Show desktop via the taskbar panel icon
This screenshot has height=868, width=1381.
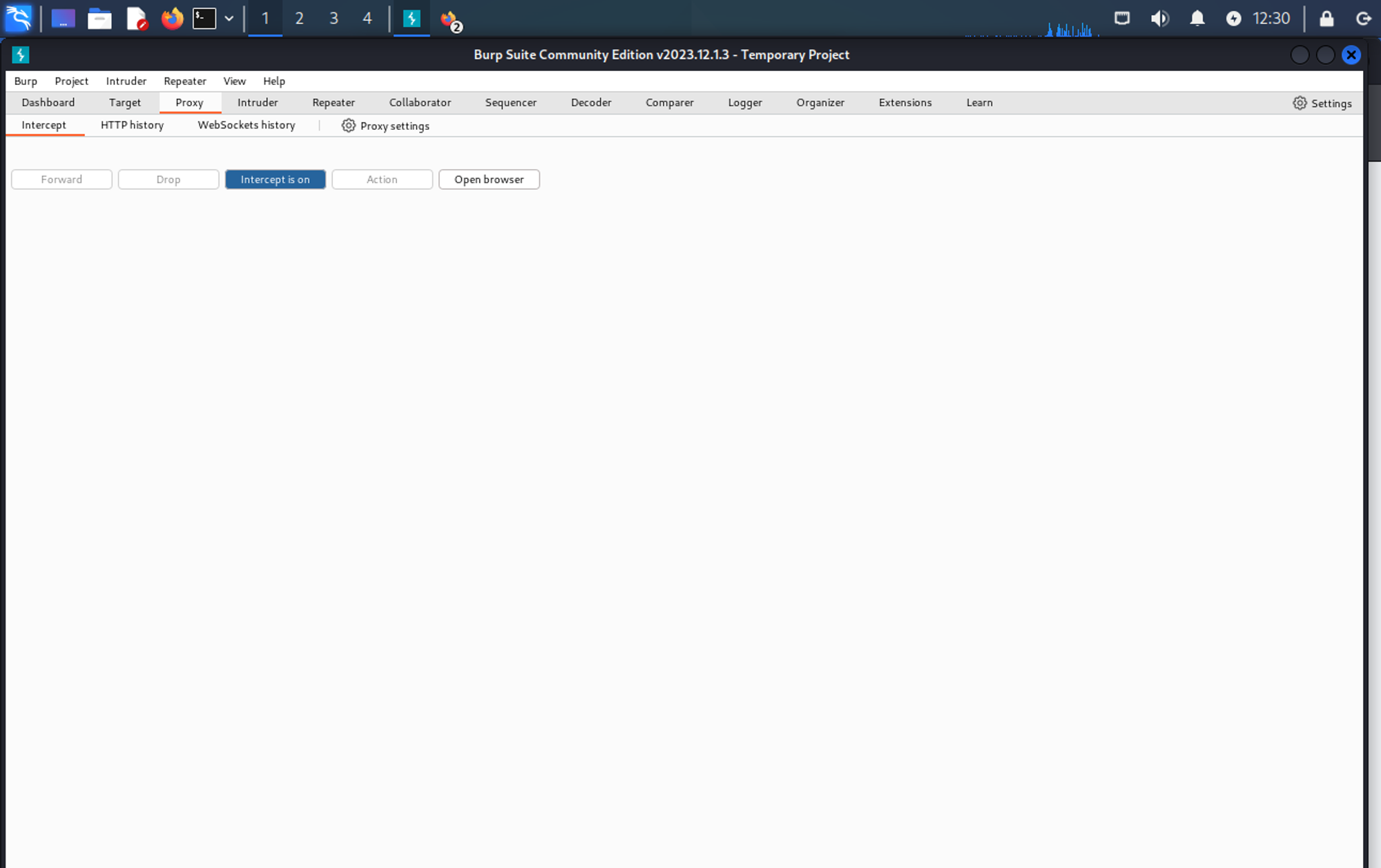pos(63,18)
